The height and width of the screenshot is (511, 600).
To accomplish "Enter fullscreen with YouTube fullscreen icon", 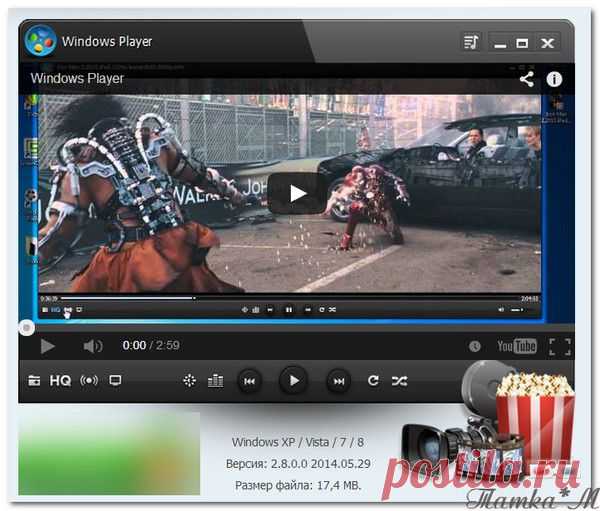I will [x=560, y=346].
